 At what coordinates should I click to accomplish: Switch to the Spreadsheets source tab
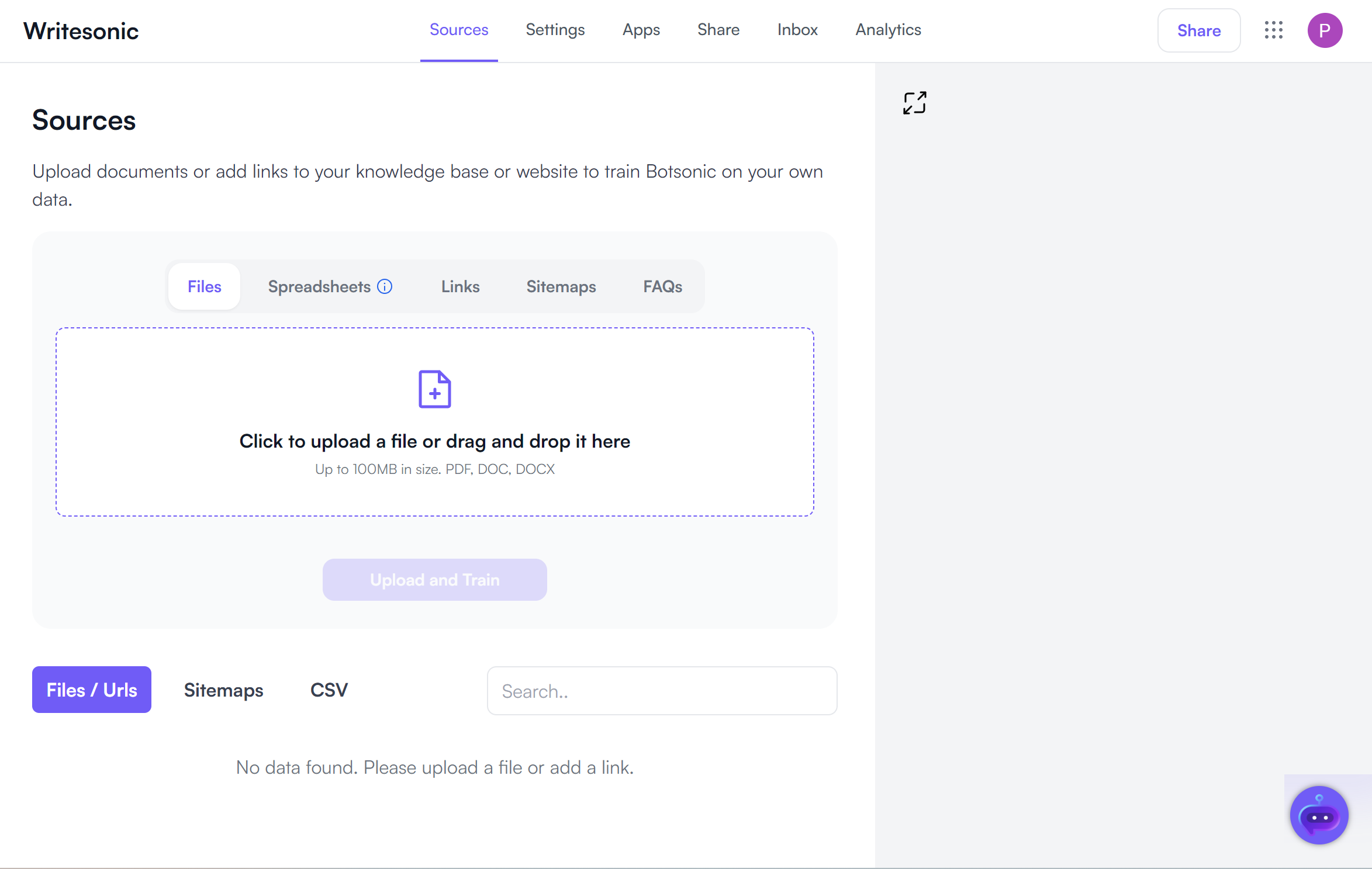click(319, 286)
